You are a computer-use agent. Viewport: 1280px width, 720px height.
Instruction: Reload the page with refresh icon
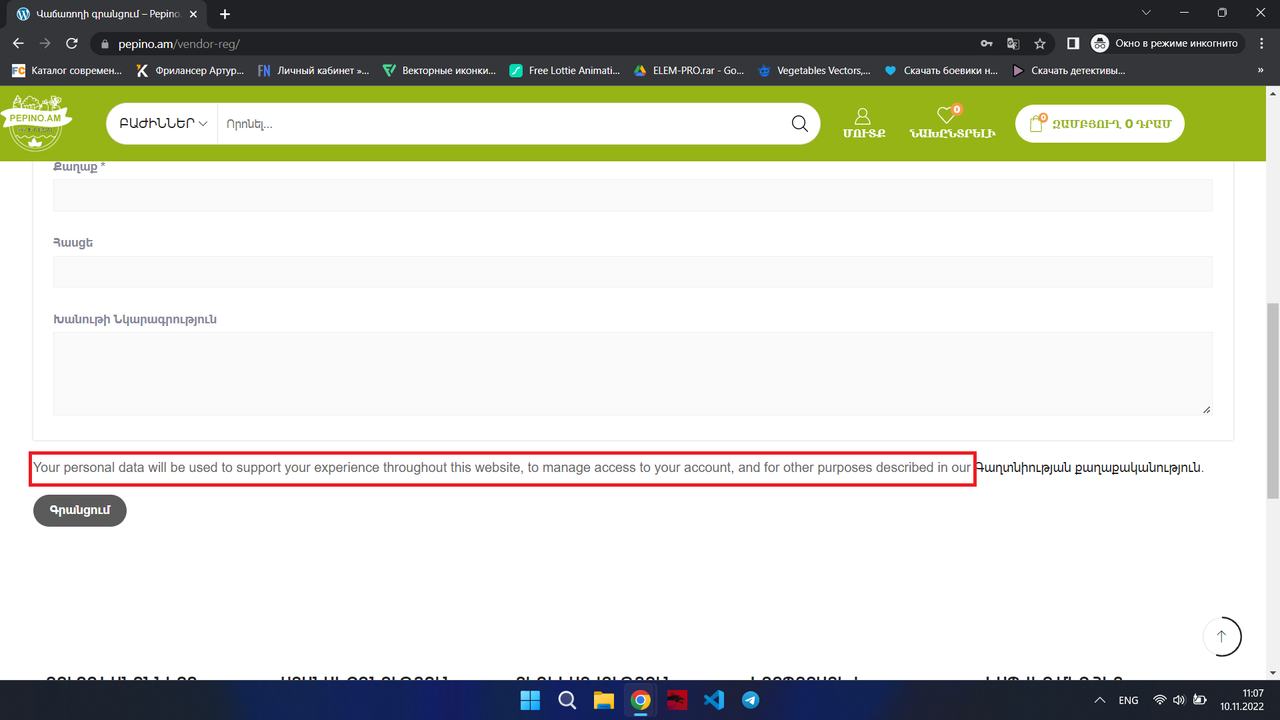coord(72,43)
